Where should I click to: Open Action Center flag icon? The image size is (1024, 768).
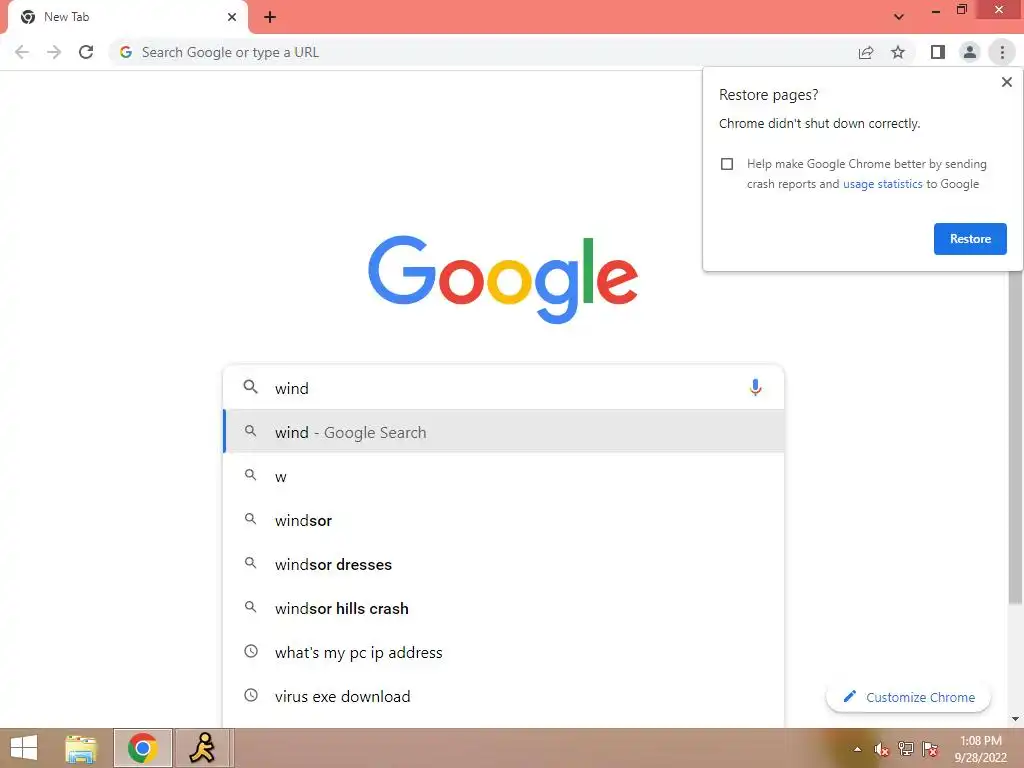click(930, 749)
